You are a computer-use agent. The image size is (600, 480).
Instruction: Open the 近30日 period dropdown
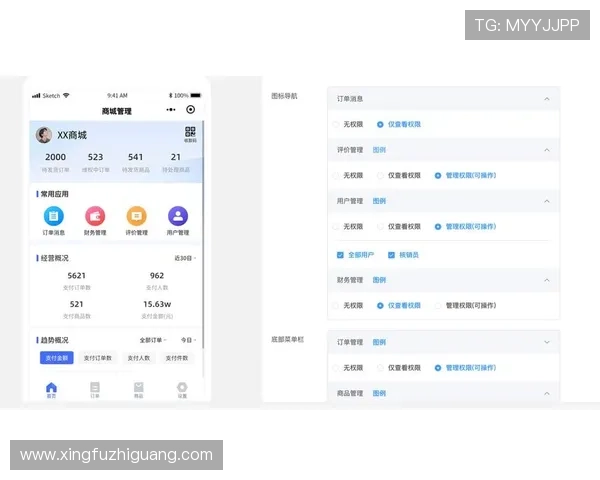coord(185,258)
